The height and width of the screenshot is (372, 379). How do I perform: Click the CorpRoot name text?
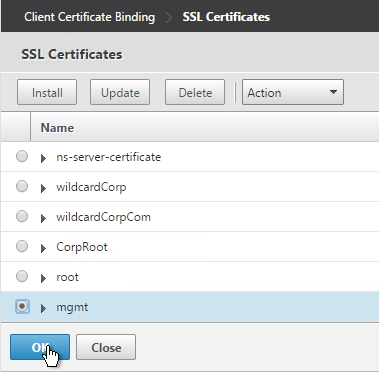82,247
